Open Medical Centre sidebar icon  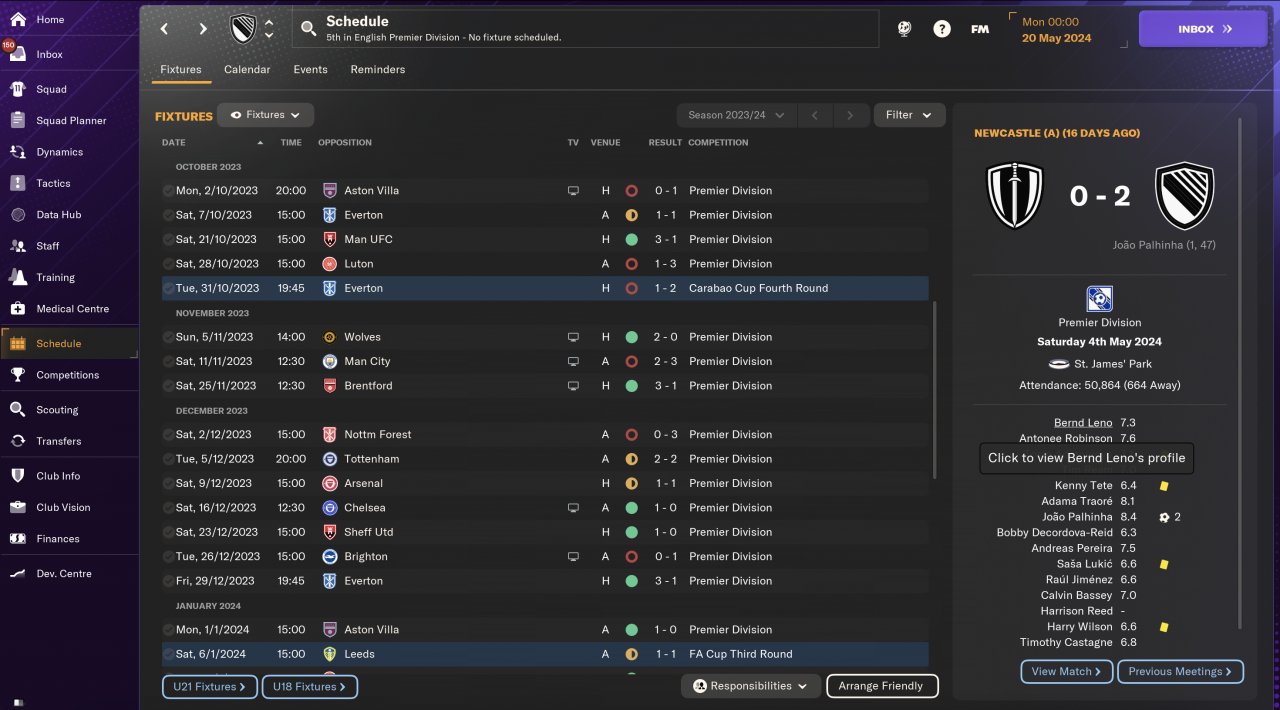coord(18,308)
